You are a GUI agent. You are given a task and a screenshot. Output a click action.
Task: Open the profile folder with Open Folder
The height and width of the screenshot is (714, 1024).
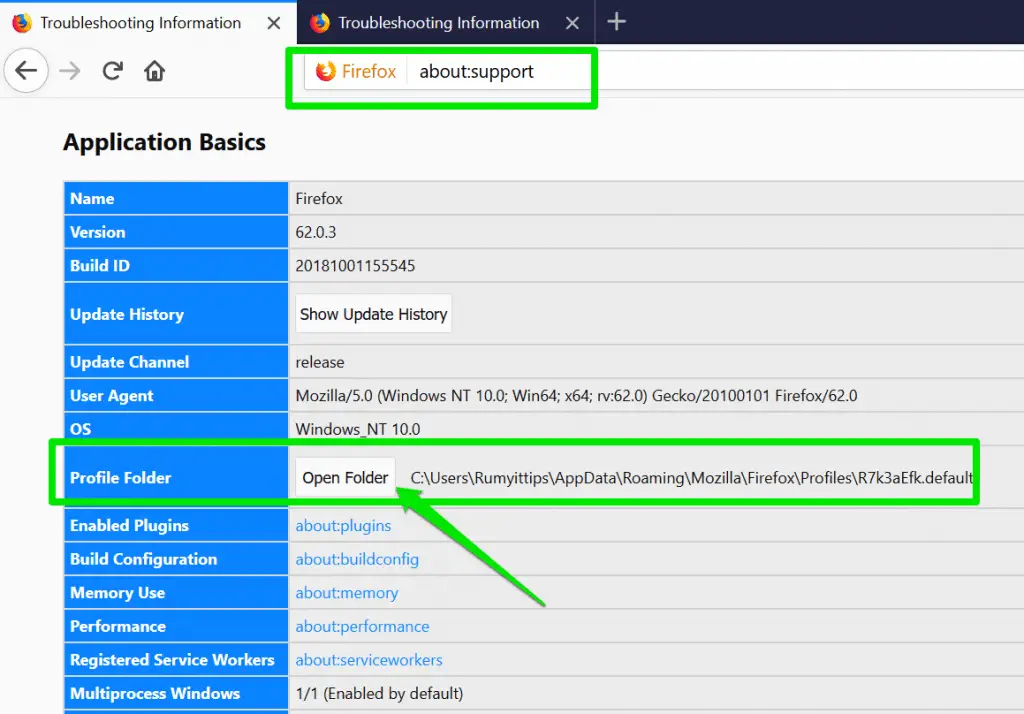point(345,478)
